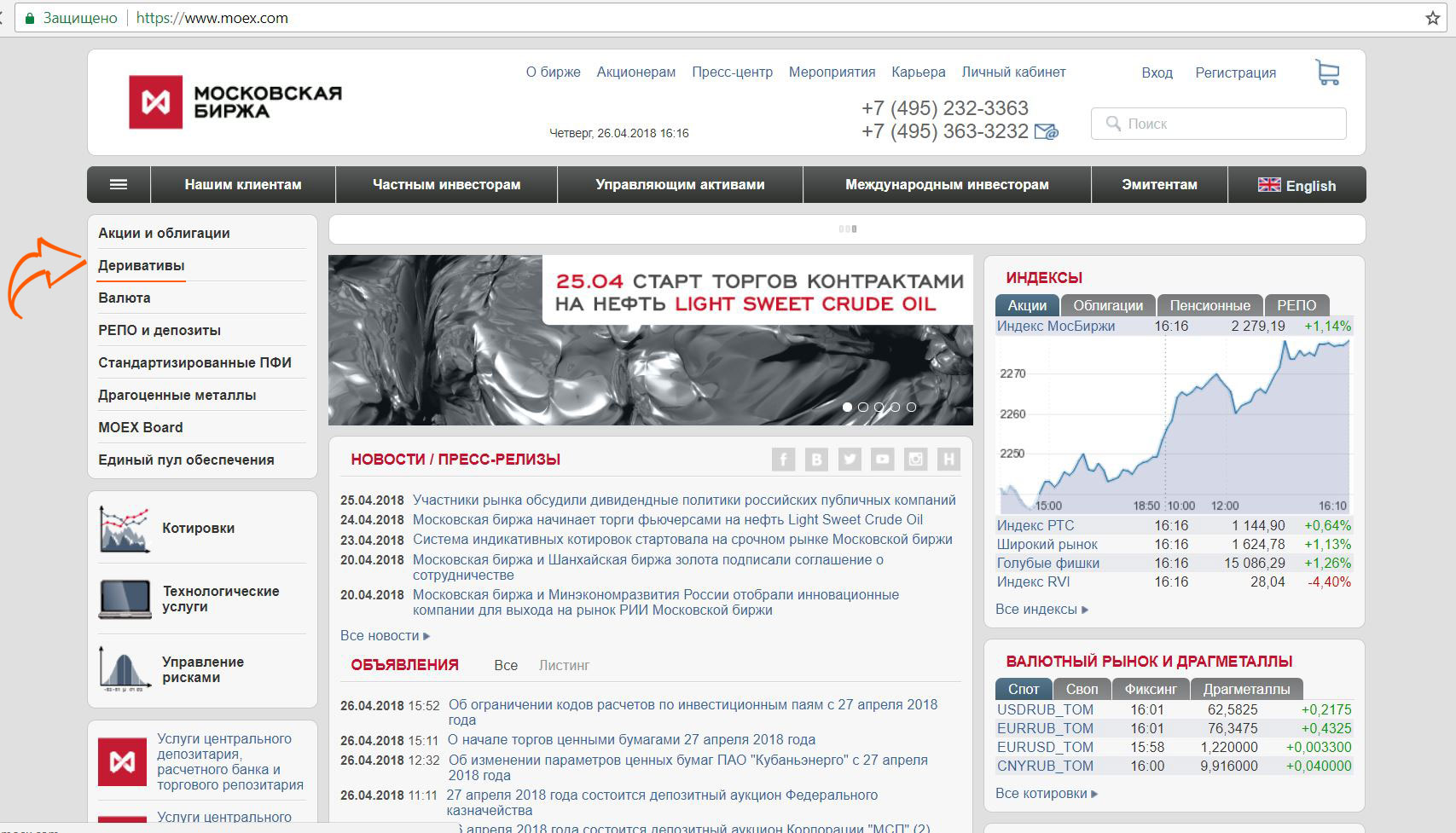Show Все announcements

(506, 666)
